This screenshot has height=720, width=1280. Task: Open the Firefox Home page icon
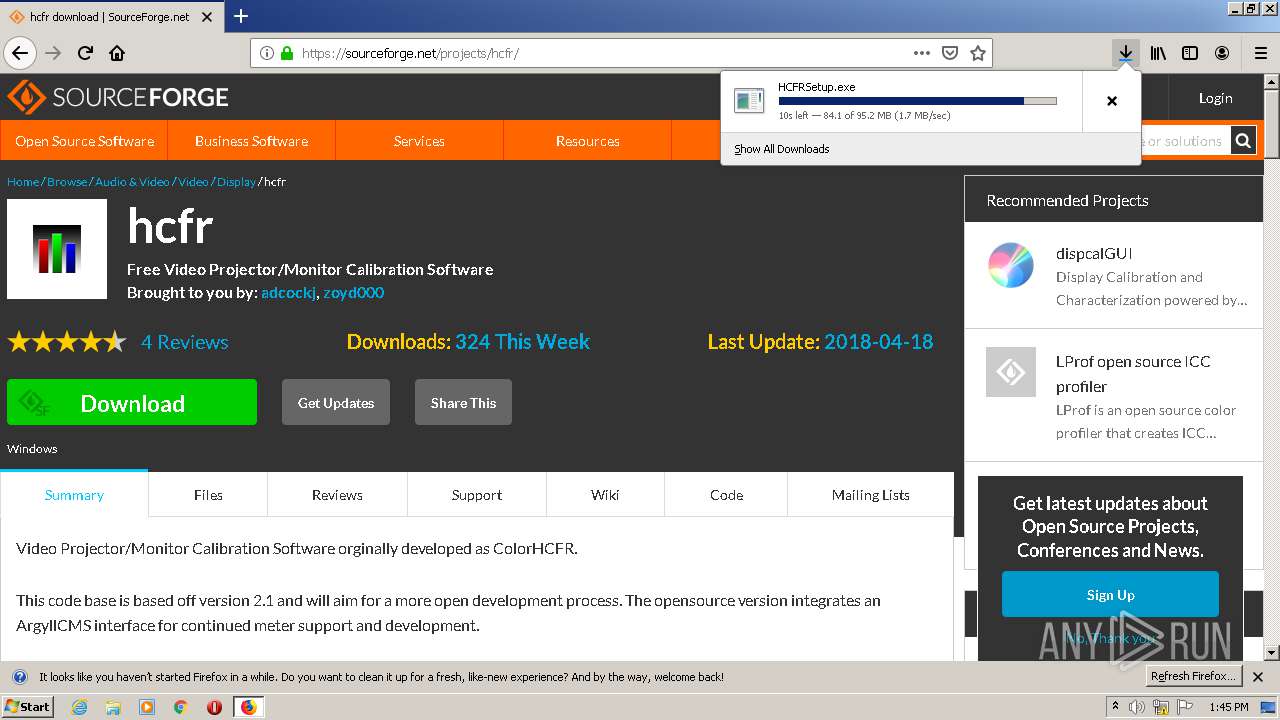pyautogui.click(x=117, y=53)
